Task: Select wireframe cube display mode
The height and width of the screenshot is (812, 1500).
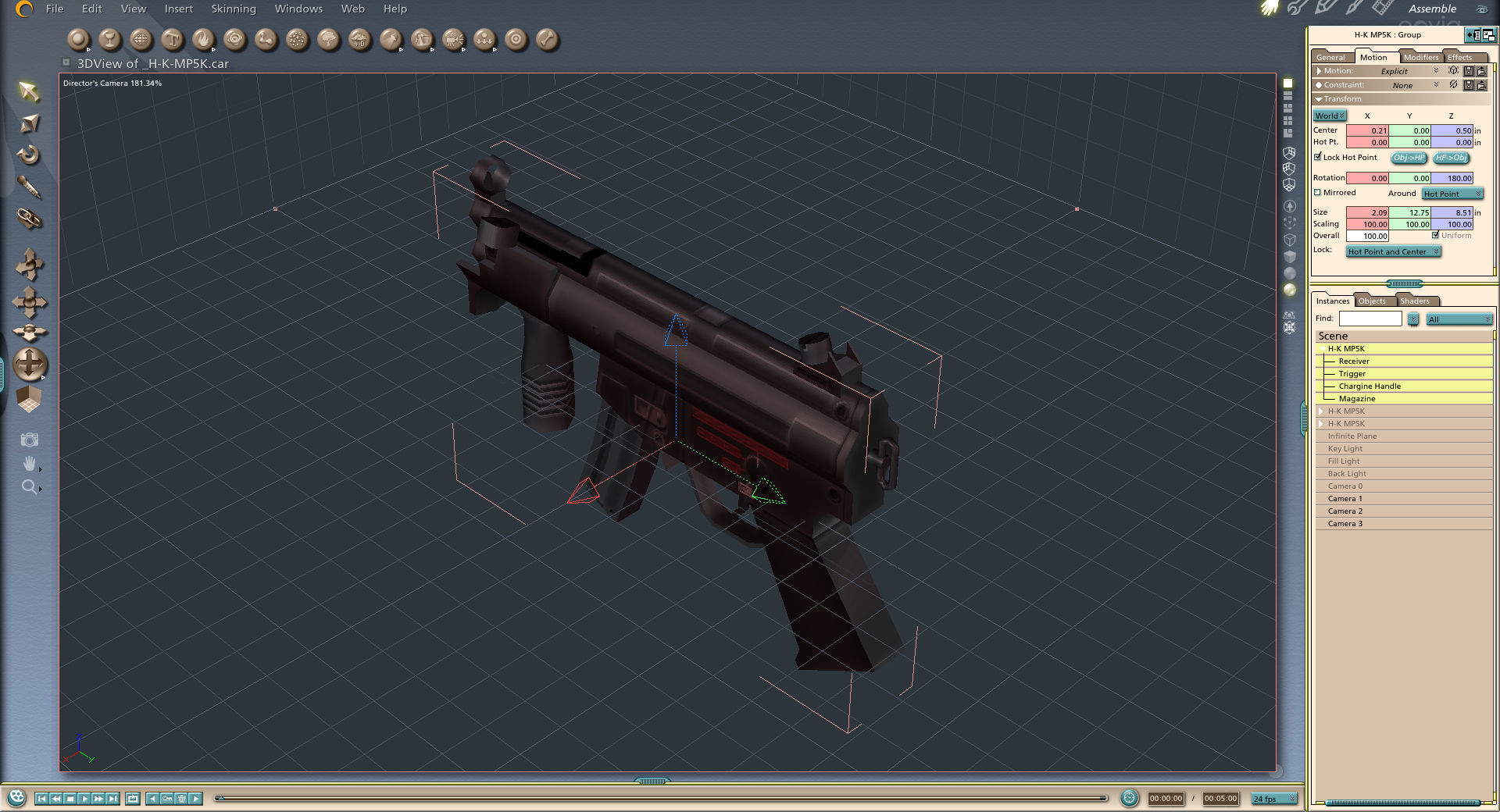Action: click(1289, 240)
